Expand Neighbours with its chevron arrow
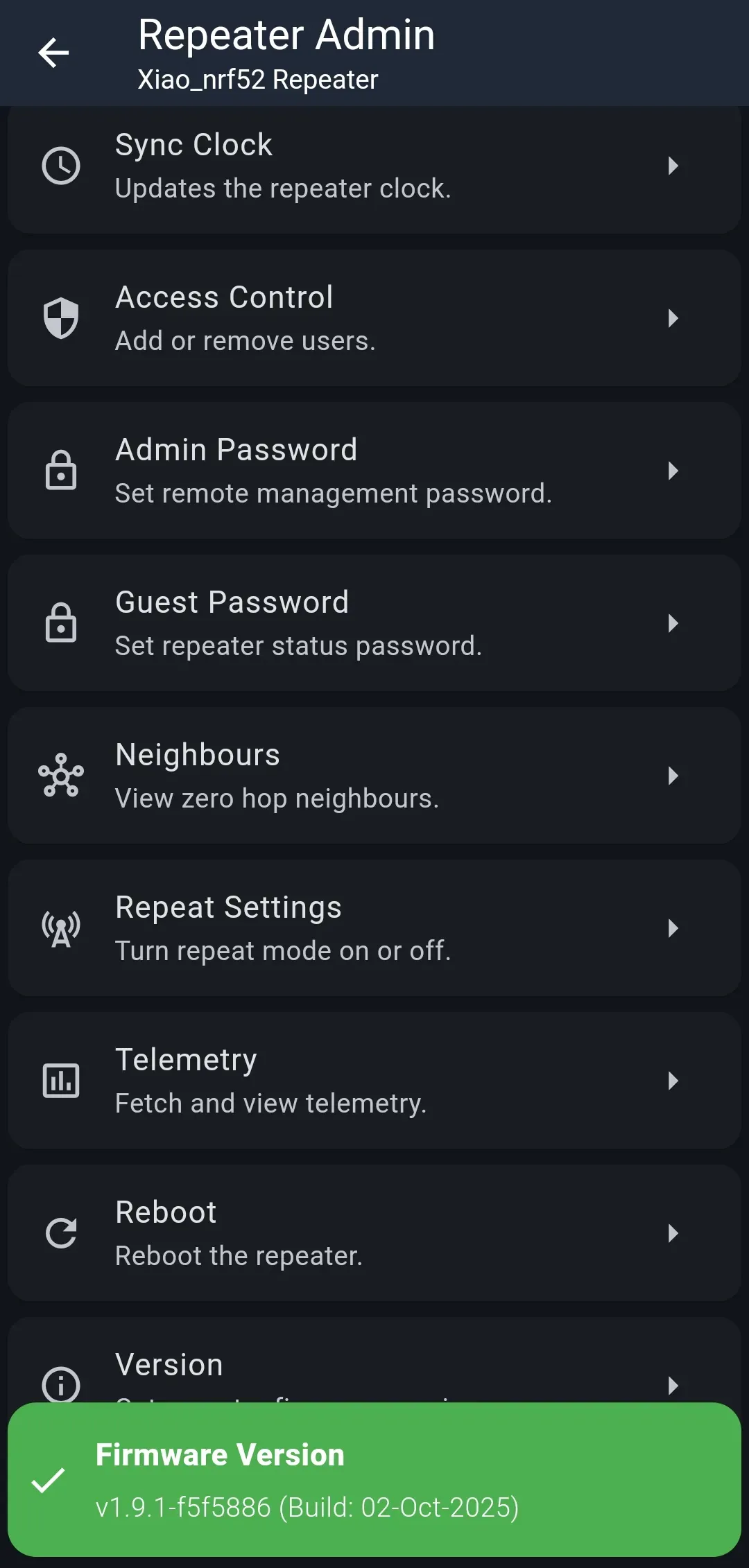This screenshot has height=1568, width=749. pyautogui.click(x=672, y=776)
